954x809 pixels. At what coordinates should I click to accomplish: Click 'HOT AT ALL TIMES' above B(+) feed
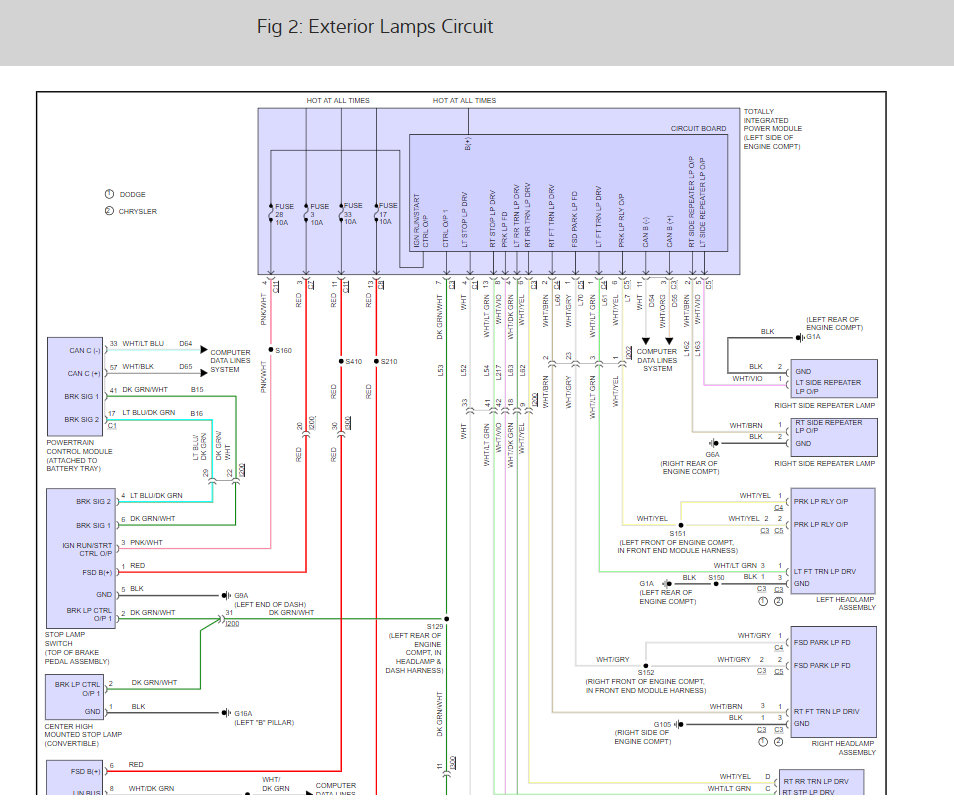464,100
